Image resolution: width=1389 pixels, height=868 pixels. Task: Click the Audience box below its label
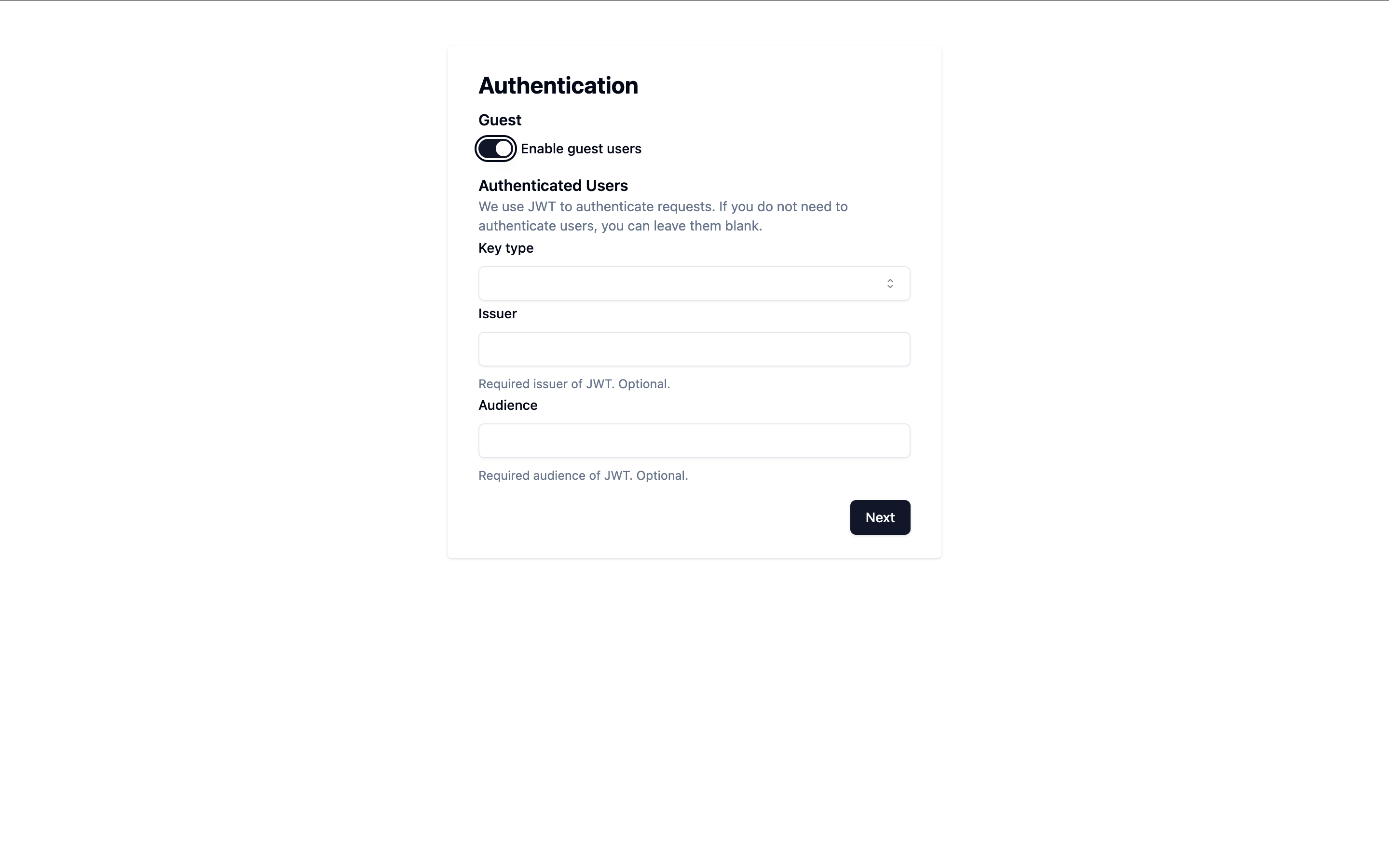click(694, 440)
